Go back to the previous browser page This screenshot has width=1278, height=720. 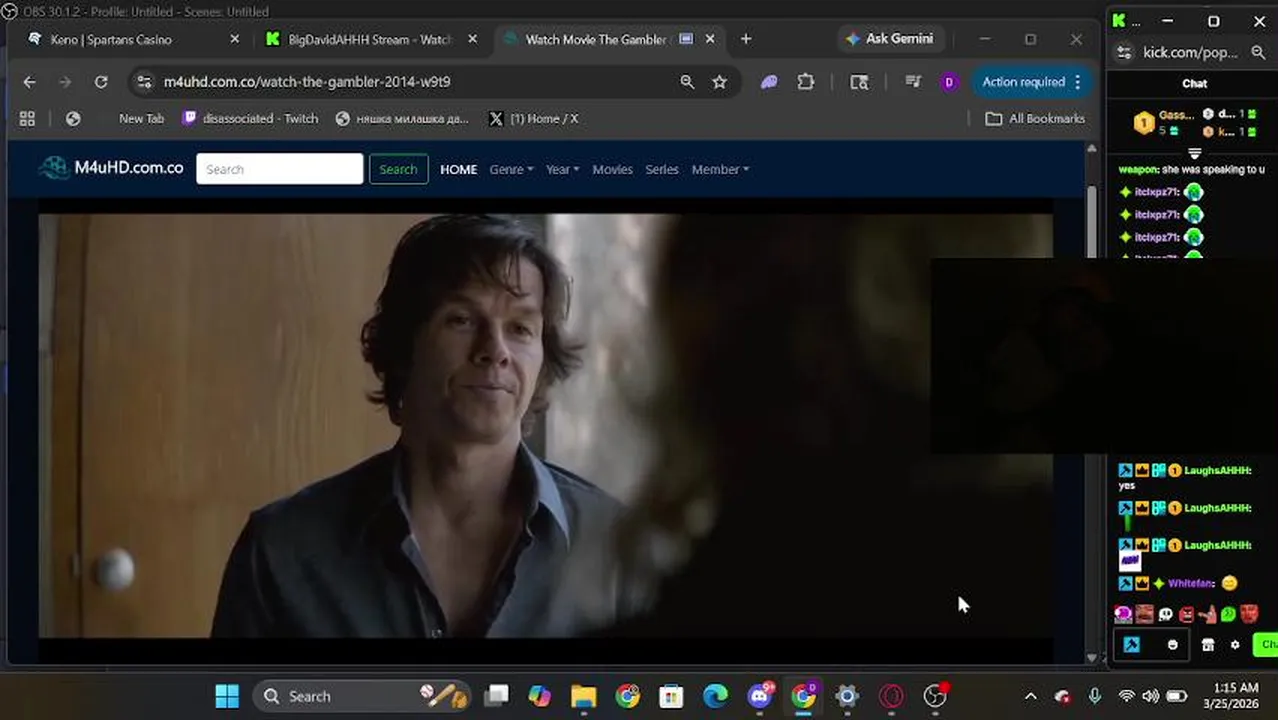29,82
